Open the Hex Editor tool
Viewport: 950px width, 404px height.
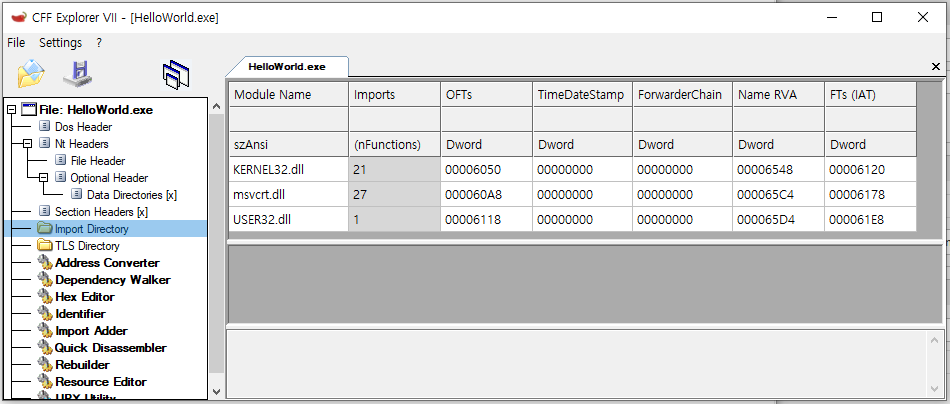(85, 297)
